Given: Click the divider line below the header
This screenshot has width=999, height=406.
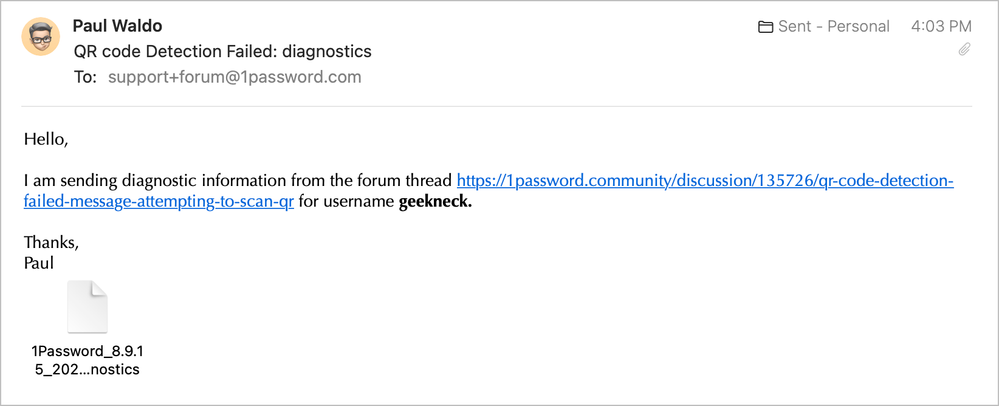Looking at the screenshot, I should pyautogui.click(x=498, y=106).
